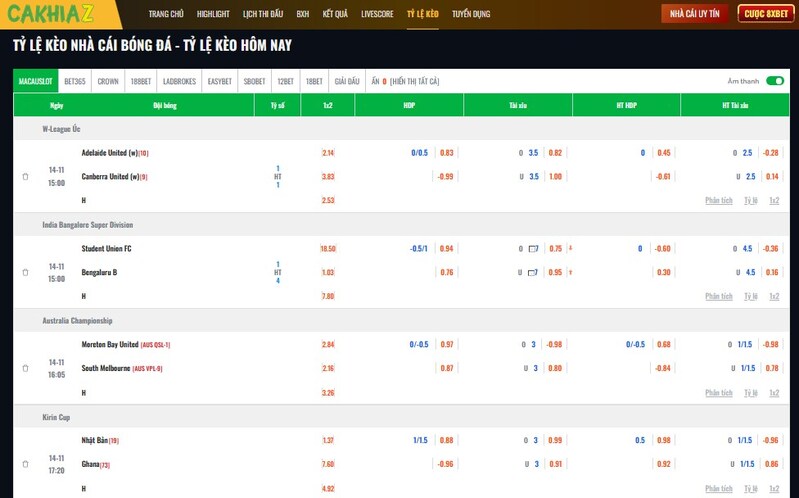Open the Giải đấu league filter
This screenshot has width=799, height=498.
coord(346,81)
